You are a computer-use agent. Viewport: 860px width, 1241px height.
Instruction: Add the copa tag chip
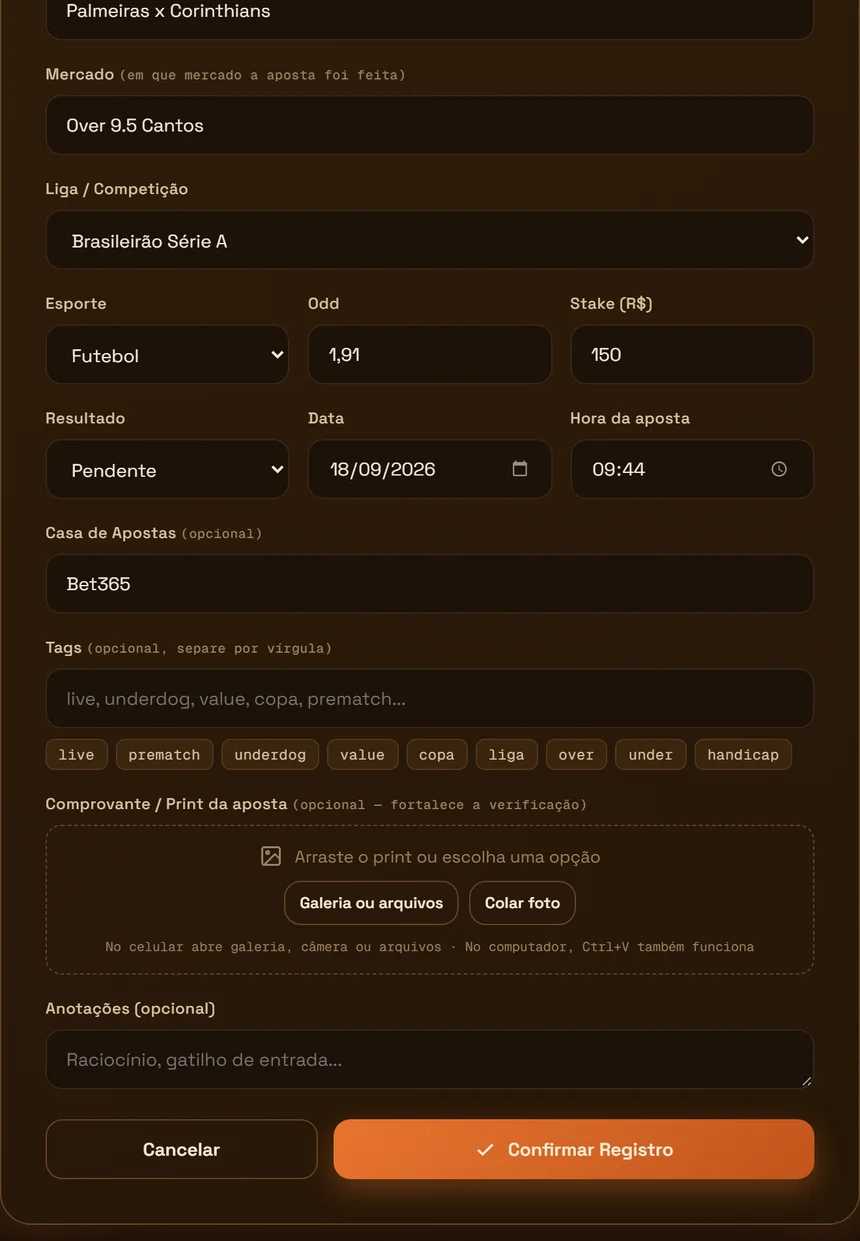(x=436, y=754)
